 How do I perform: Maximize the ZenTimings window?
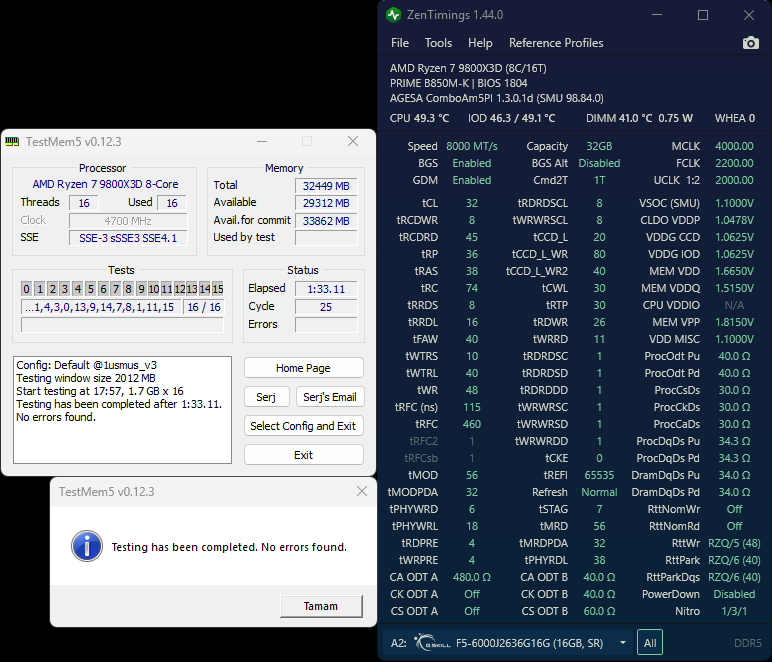[703, 15]
